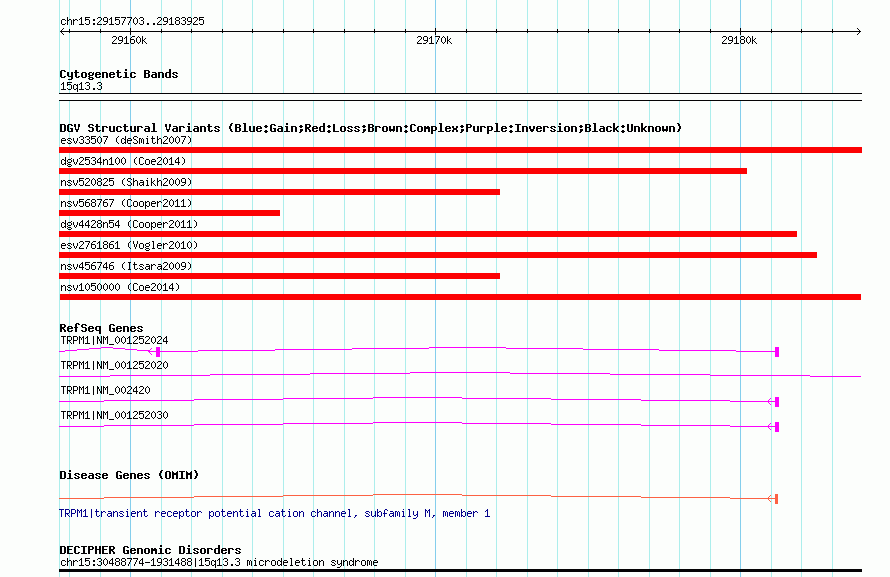Click the esv33507 (deSmith2007) label
This screenshot has width=890, height=577.
[x=126, y=140]
